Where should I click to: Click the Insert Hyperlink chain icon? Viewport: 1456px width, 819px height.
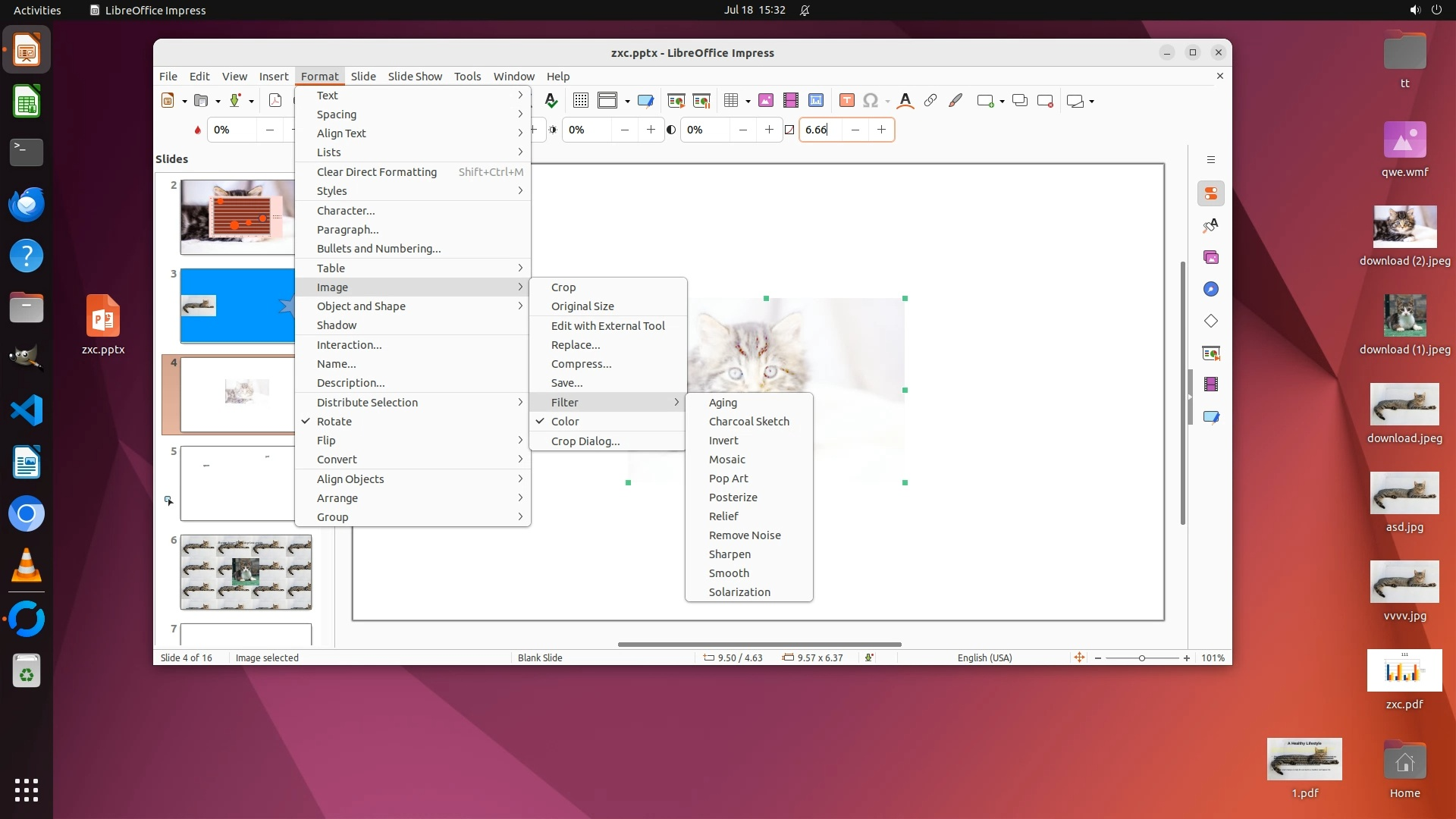[930, 101]
